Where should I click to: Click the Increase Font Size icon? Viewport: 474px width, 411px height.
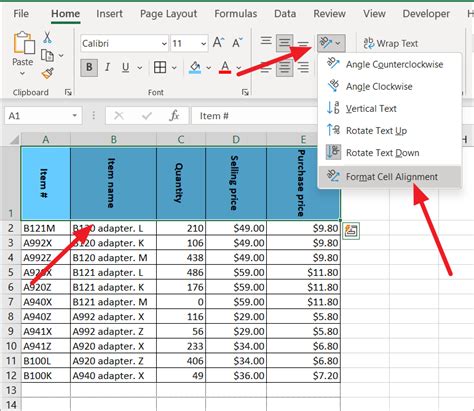(218, 43)
